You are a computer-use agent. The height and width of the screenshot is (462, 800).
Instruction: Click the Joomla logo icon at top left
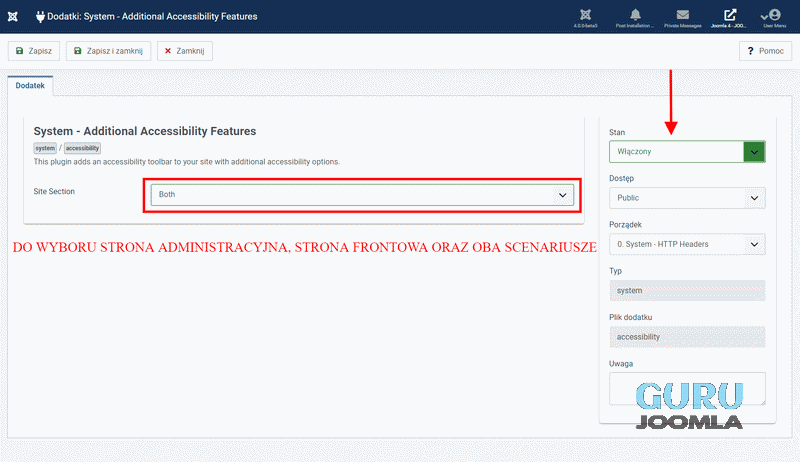[x=13, y=16]
